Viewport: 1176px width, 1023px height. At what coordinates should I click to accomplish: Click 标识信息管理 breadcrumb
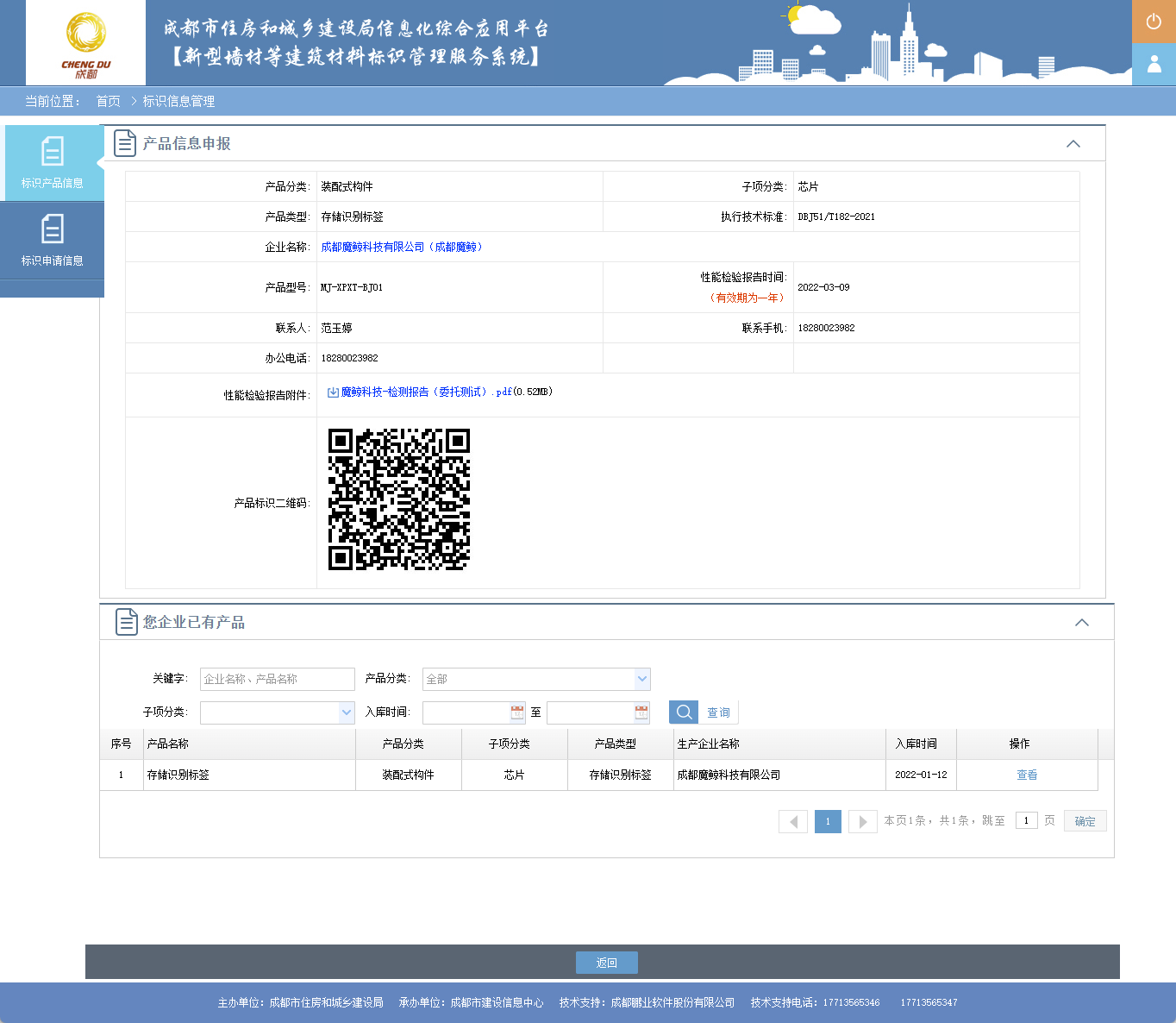178,101
